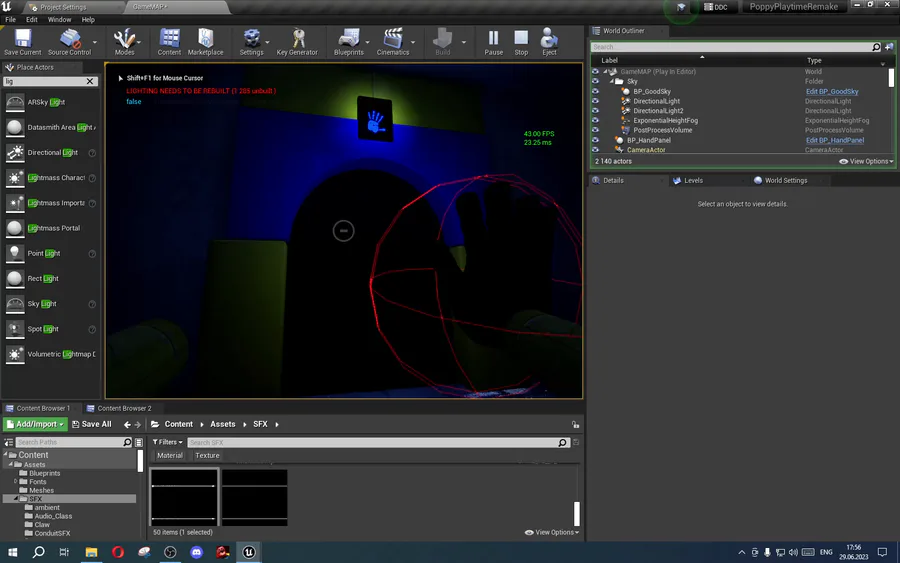Select Lightmass Portal actor entry
The width and height of the screenshot is (900, 563).
pos(50,228)
